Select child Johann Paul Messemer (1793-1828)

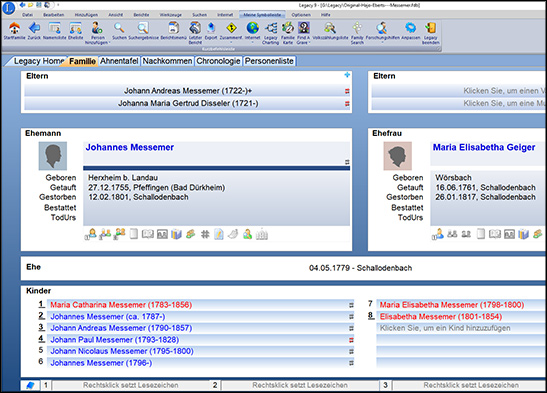click(201, 340)
